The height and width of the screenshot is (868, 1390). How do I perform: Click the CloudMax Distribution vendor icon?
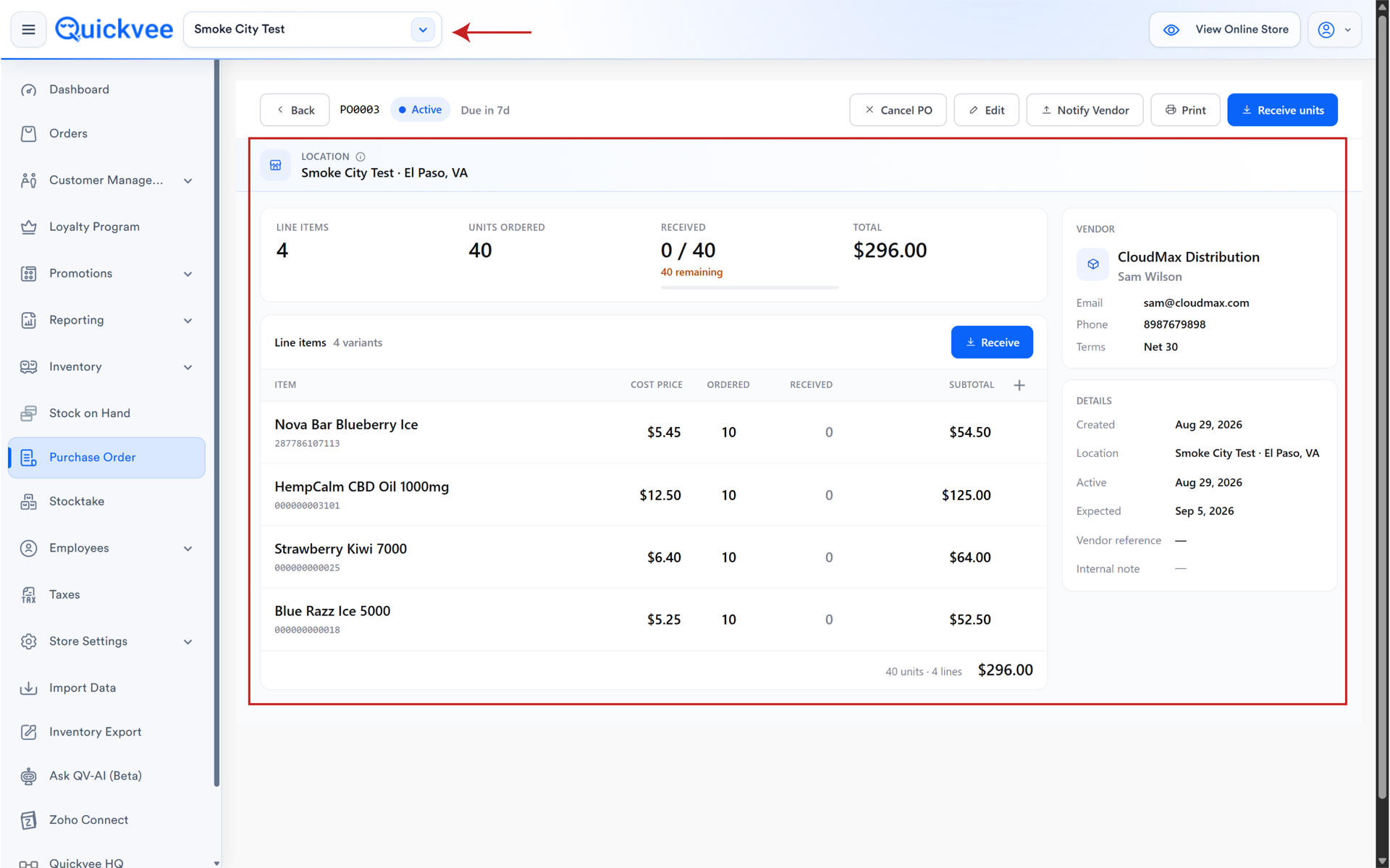pyautogui.click(x=1092, y=264)
